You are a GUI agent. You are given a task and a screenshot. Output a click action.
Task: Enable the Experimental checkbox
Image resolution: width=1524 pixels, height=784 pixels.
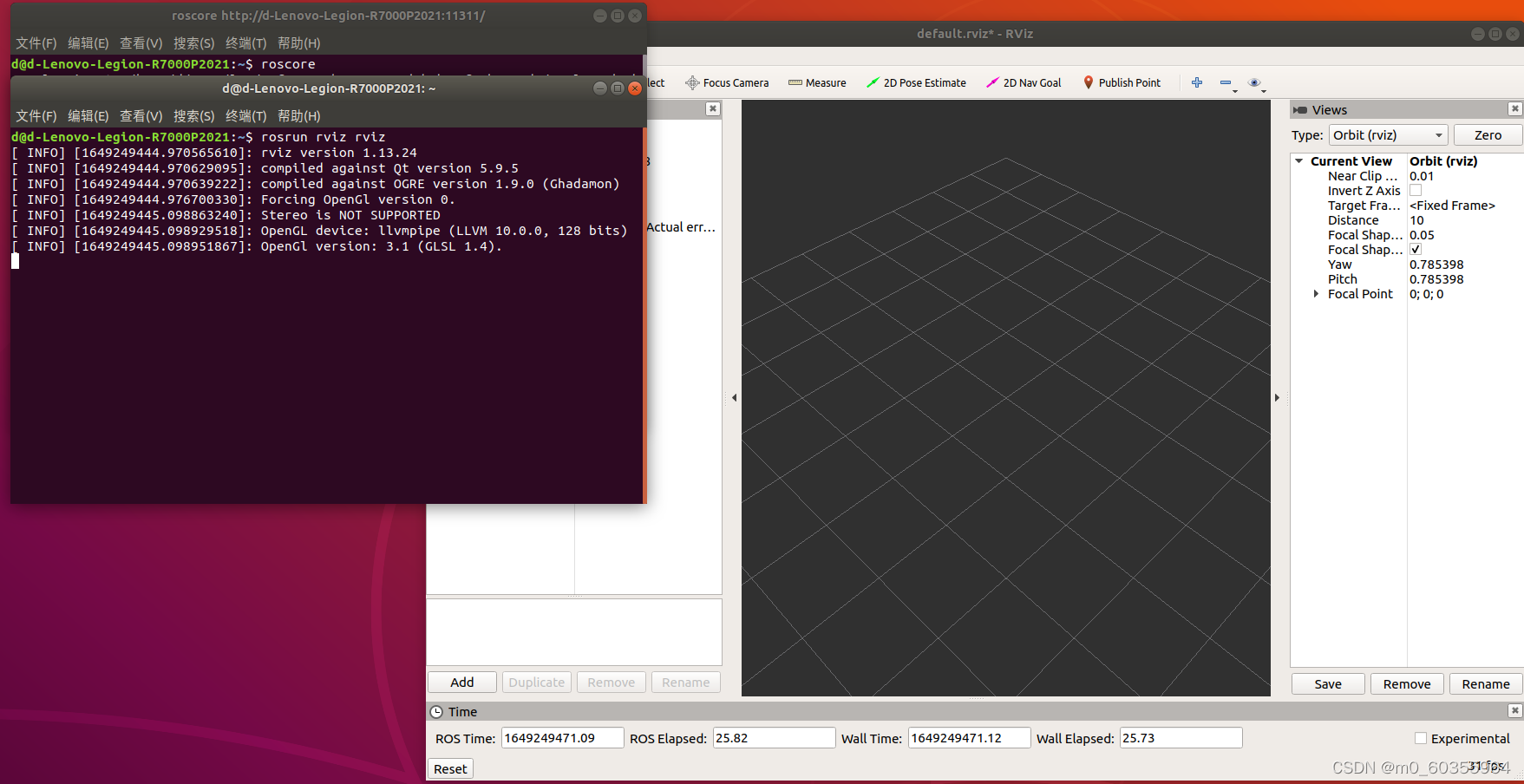pos(1421,738)
